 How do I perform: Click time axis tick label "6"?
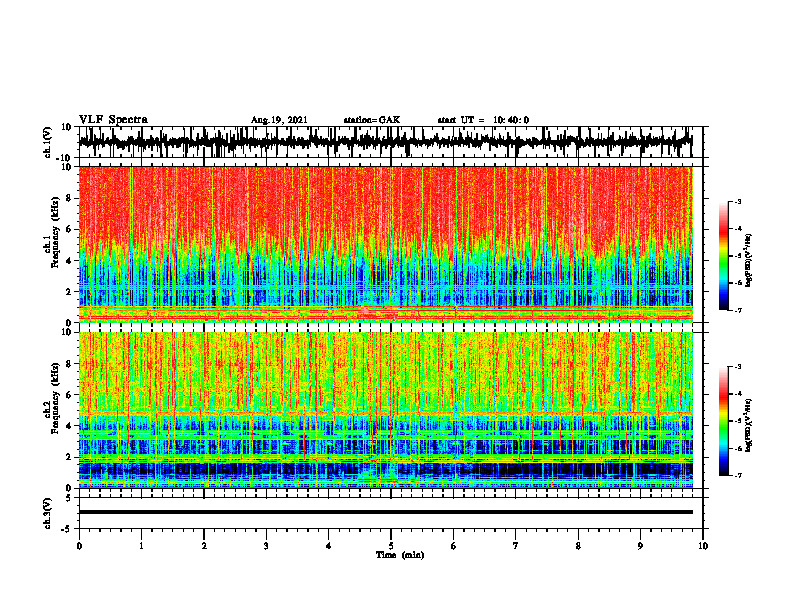[454, 546]
